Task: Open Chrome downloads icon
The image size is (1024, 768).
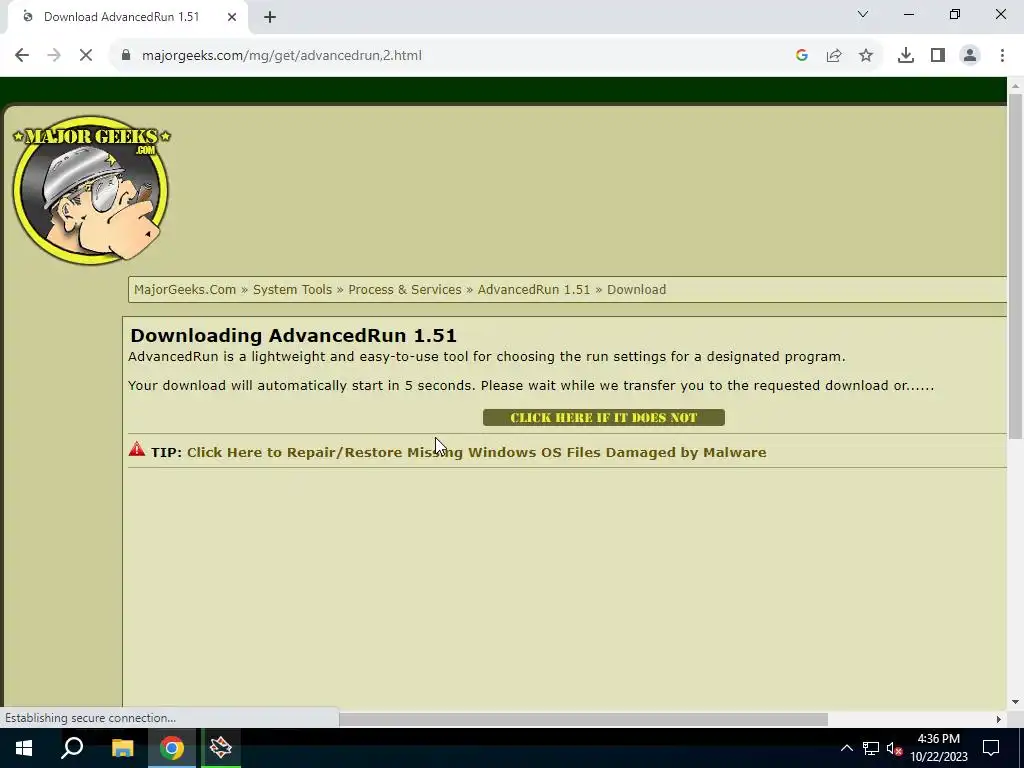Action: (906, 56)
